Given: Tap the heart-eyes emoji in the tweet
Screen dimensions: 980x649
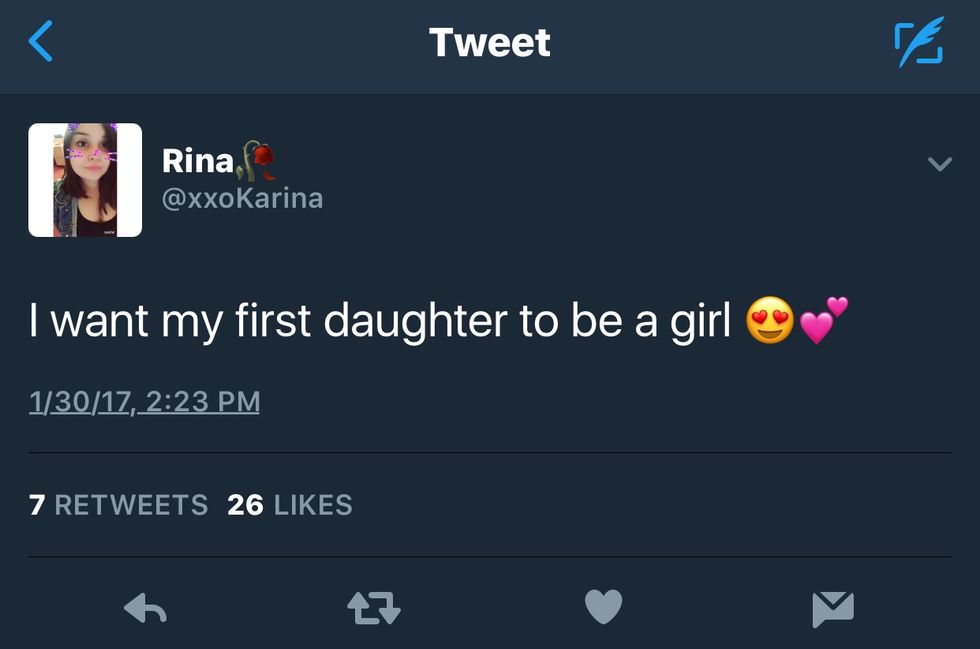Looking at the screenshot, I should point(770,322).
